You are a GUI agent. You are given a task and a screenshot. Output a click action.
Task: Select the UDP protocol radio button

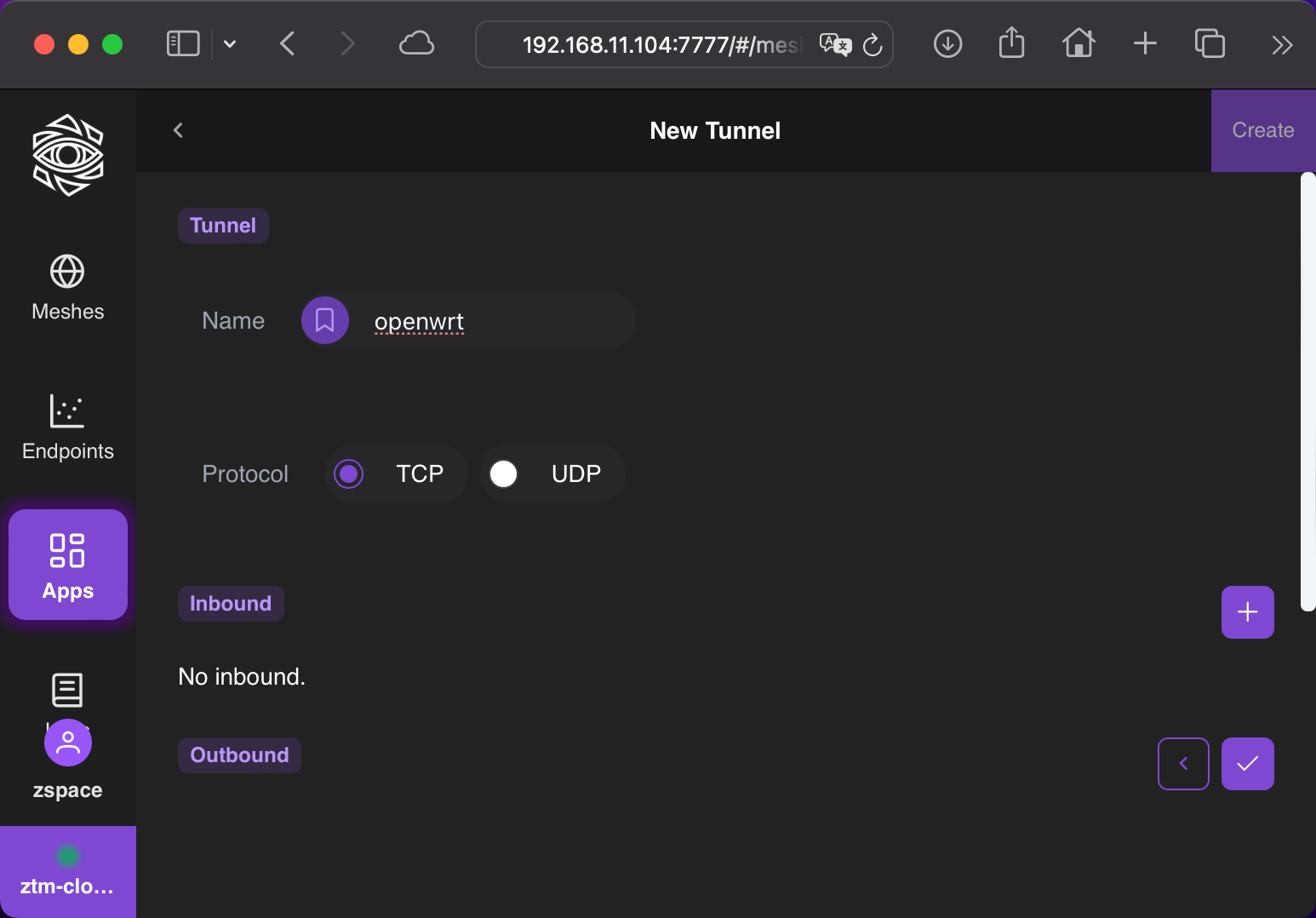click(504, 473)
